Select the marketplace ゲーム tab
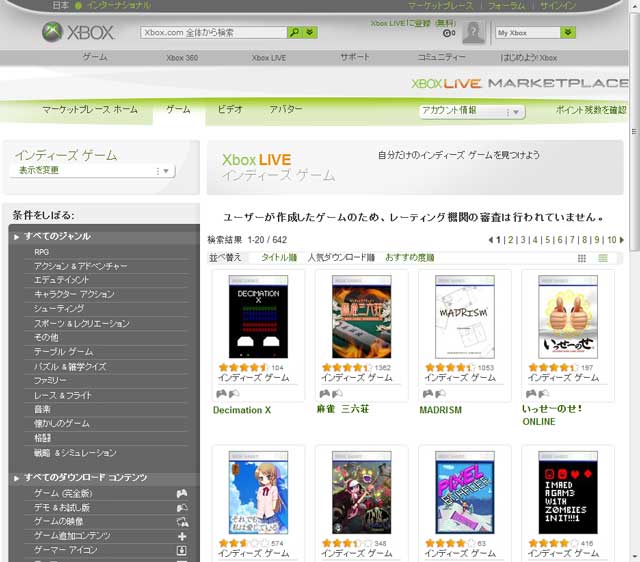 178,109
